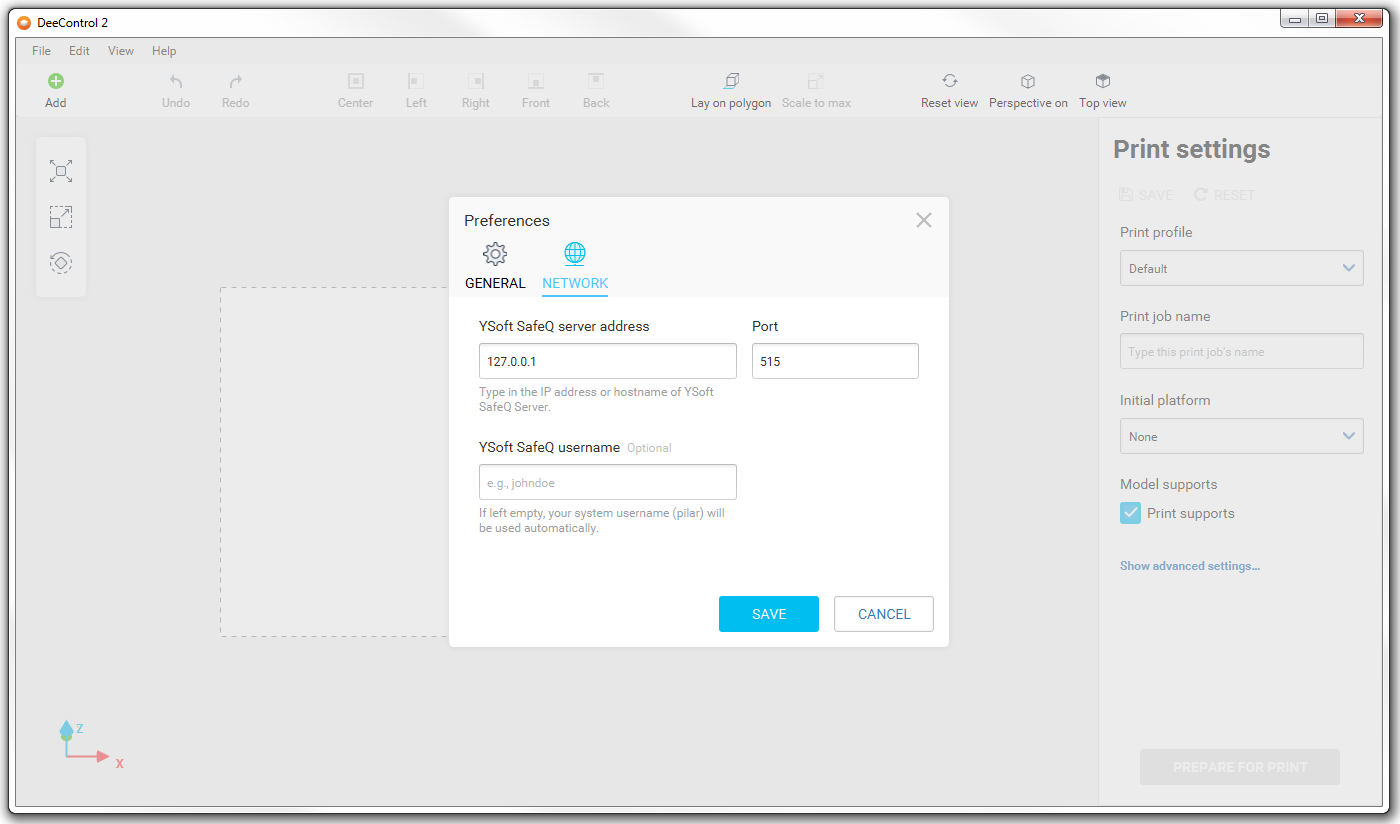Click the scale tool icon in left panel
Screen dimensions: 1400x824
point(61,217)
